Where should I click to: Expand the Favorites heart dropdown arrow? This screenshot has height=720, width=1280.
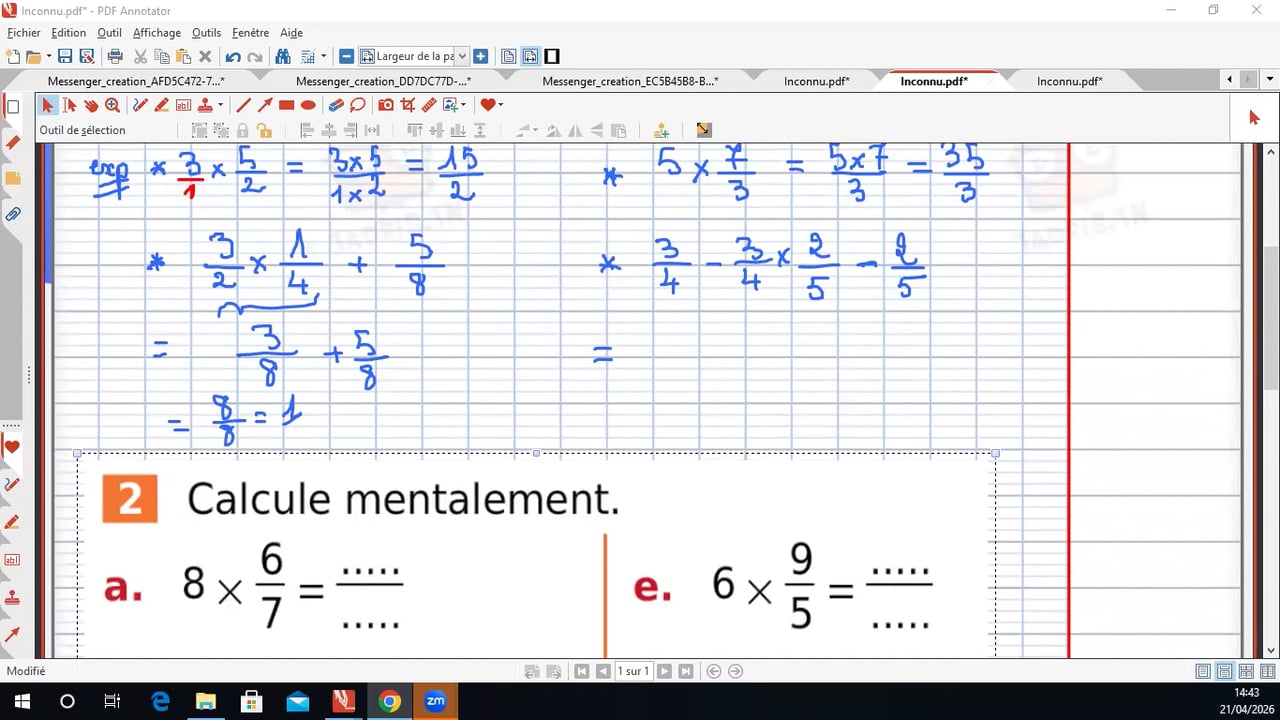pyautogui.click(x=500, y=105)
